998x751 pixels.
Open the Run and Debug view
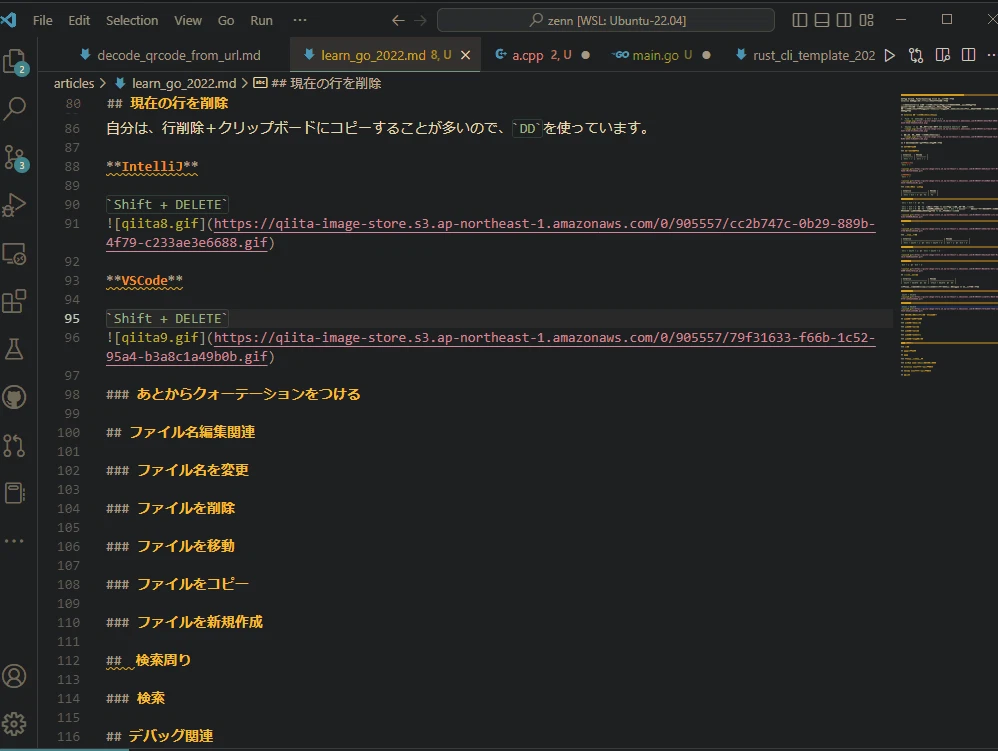pyautogui.click(x=15, y=206)
